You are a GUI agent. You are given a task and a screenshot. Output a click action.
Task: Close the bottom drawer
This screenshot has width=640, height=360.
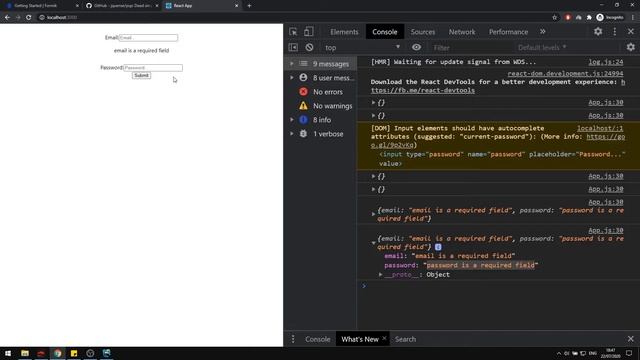[x=631, y=339]
